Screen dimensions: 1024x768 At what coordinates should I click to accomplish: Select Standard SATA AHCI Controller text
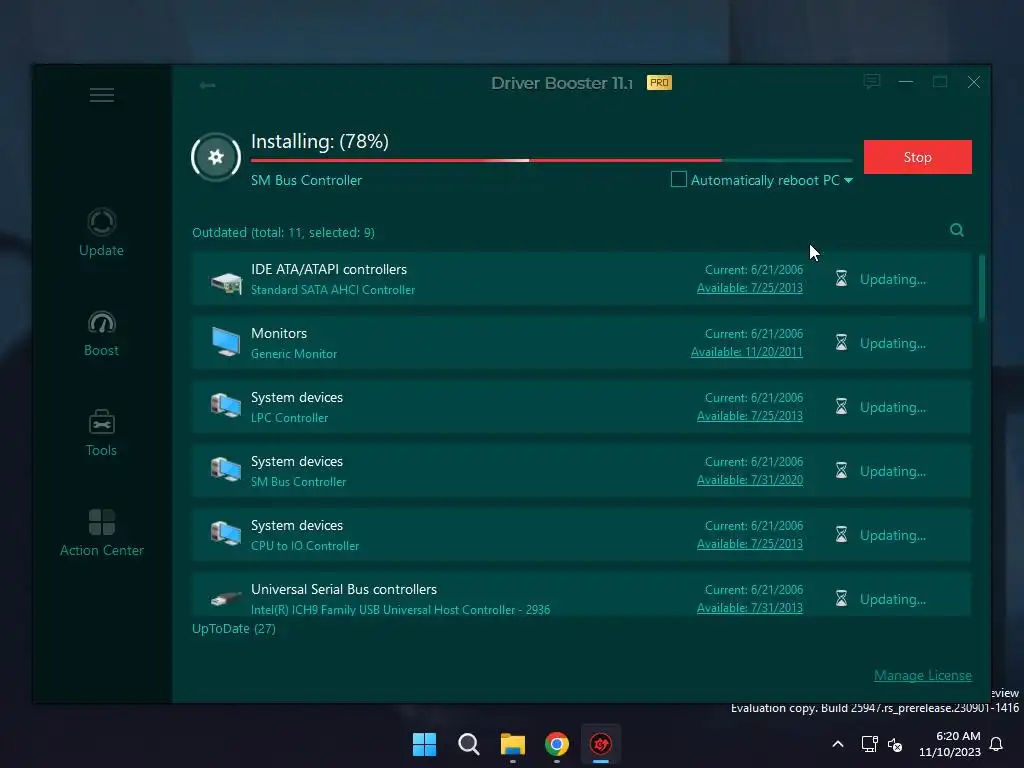332,289
